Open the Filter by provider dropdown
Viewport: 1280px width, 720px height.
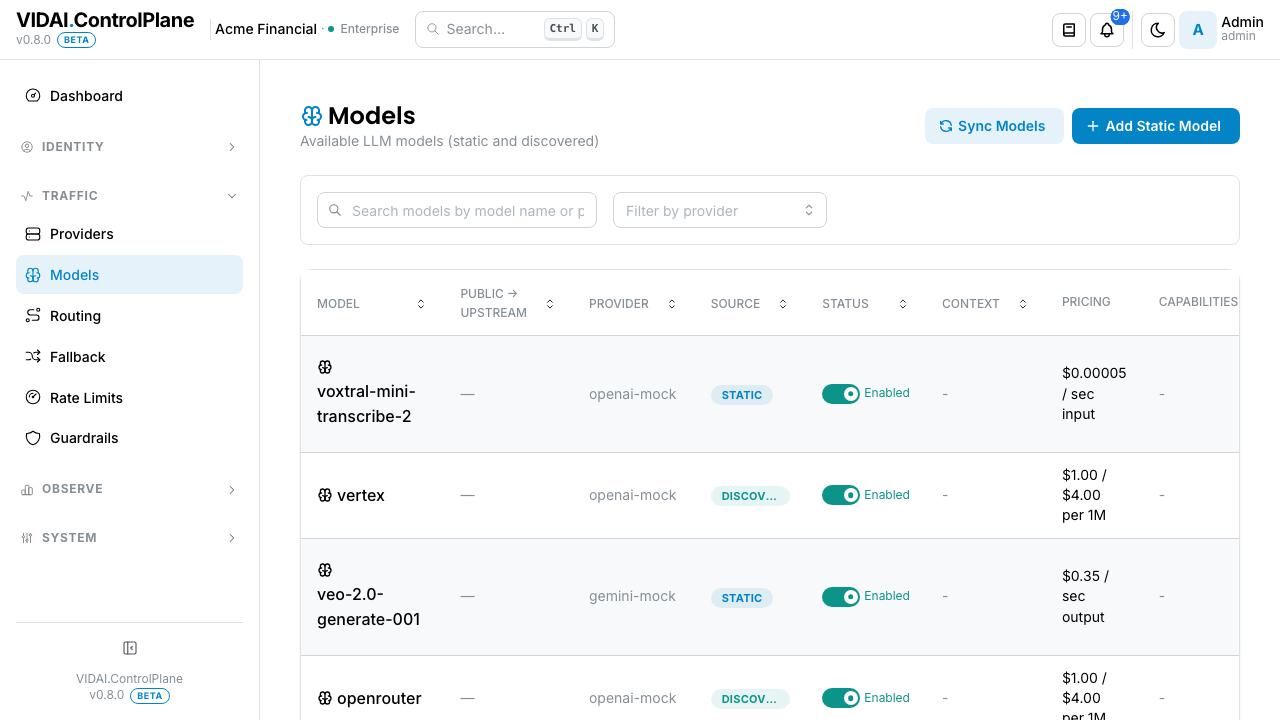point(720,210)
